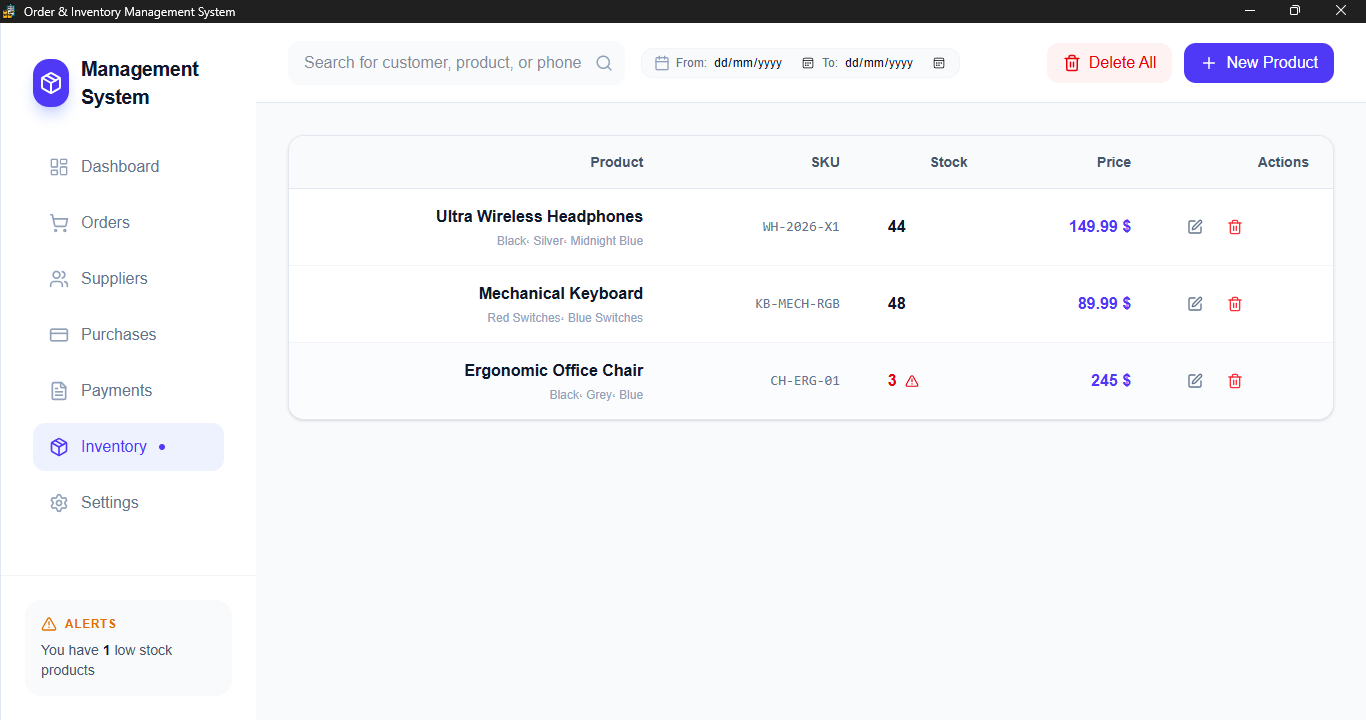
Task: Click SKU KB-MECH-RGB
Action: [798, 304]
